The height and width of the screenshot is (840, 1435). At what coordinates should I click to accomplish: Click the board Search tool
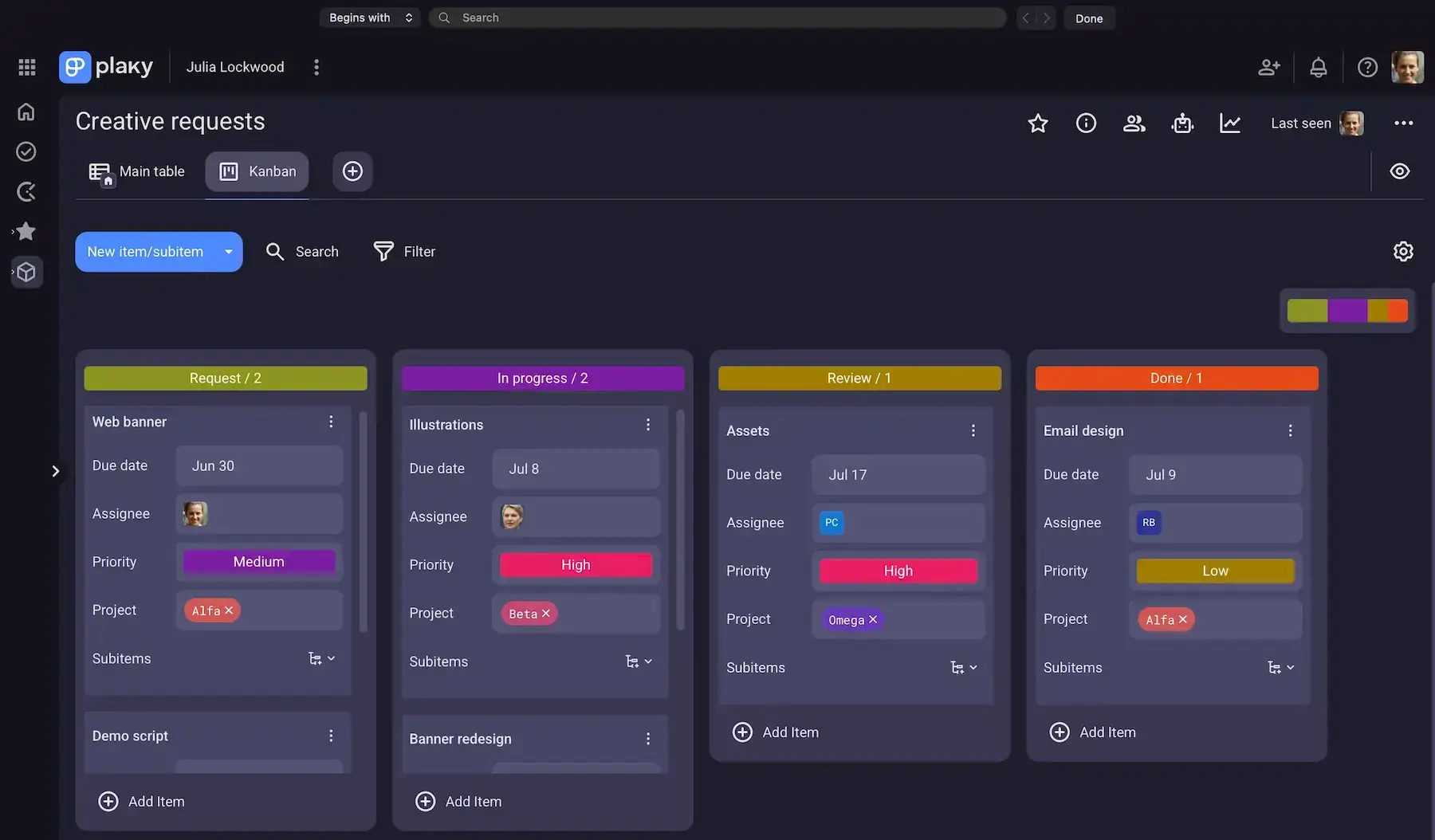[x=302, y=252]
